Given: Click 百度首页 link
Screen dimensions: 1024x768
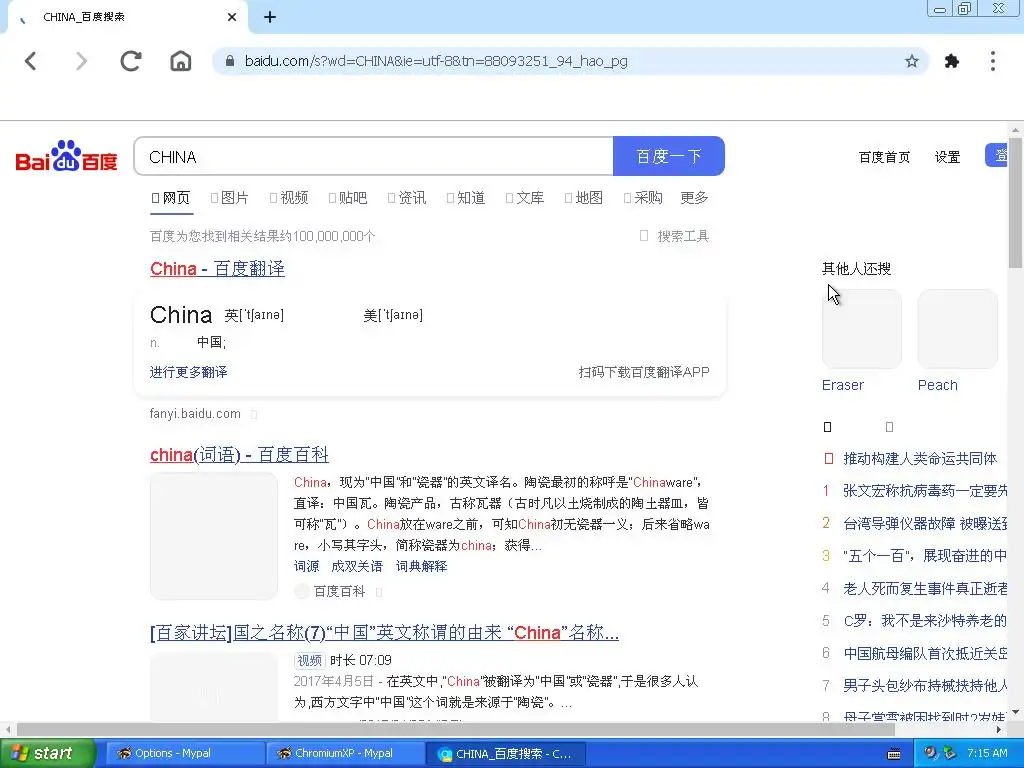Looking at the screenshot, I should 884,157.
